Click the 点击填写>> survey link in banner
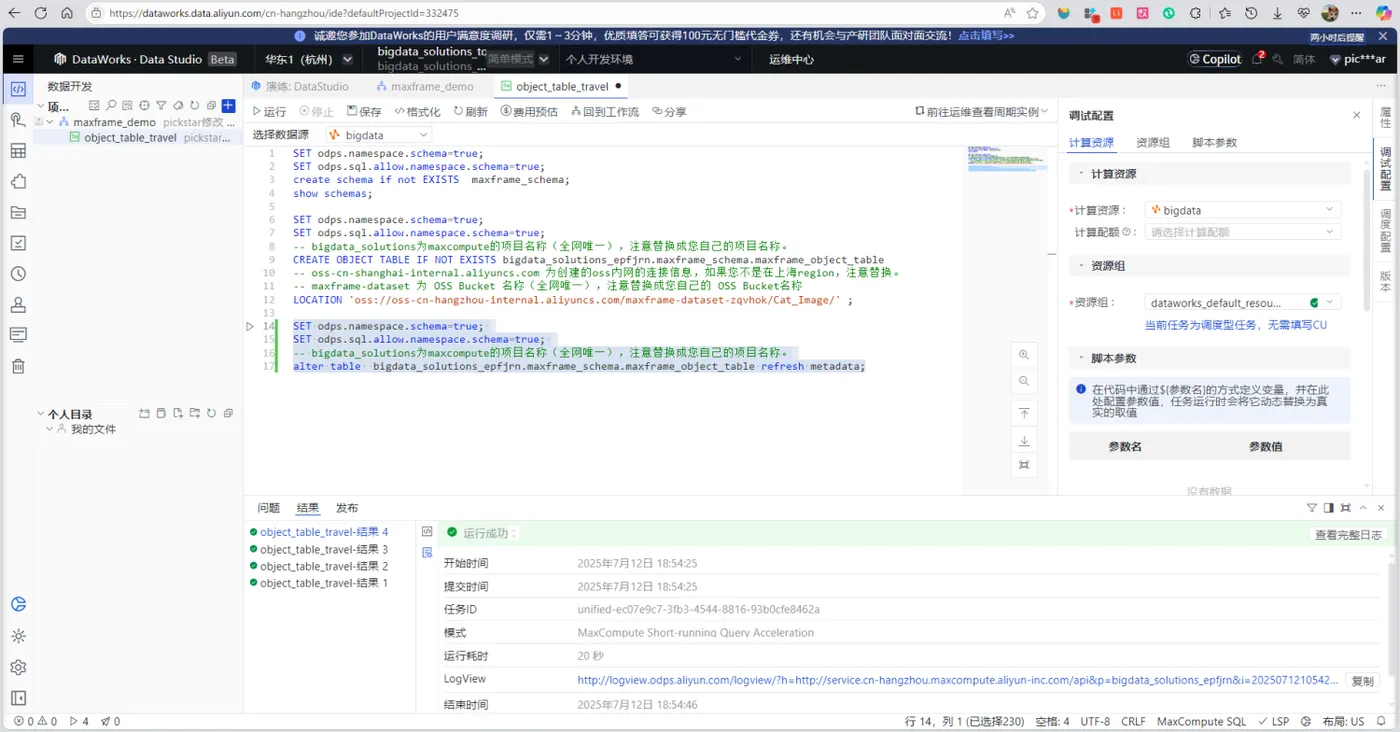1400x732 pixels. (x=986, y=35)
